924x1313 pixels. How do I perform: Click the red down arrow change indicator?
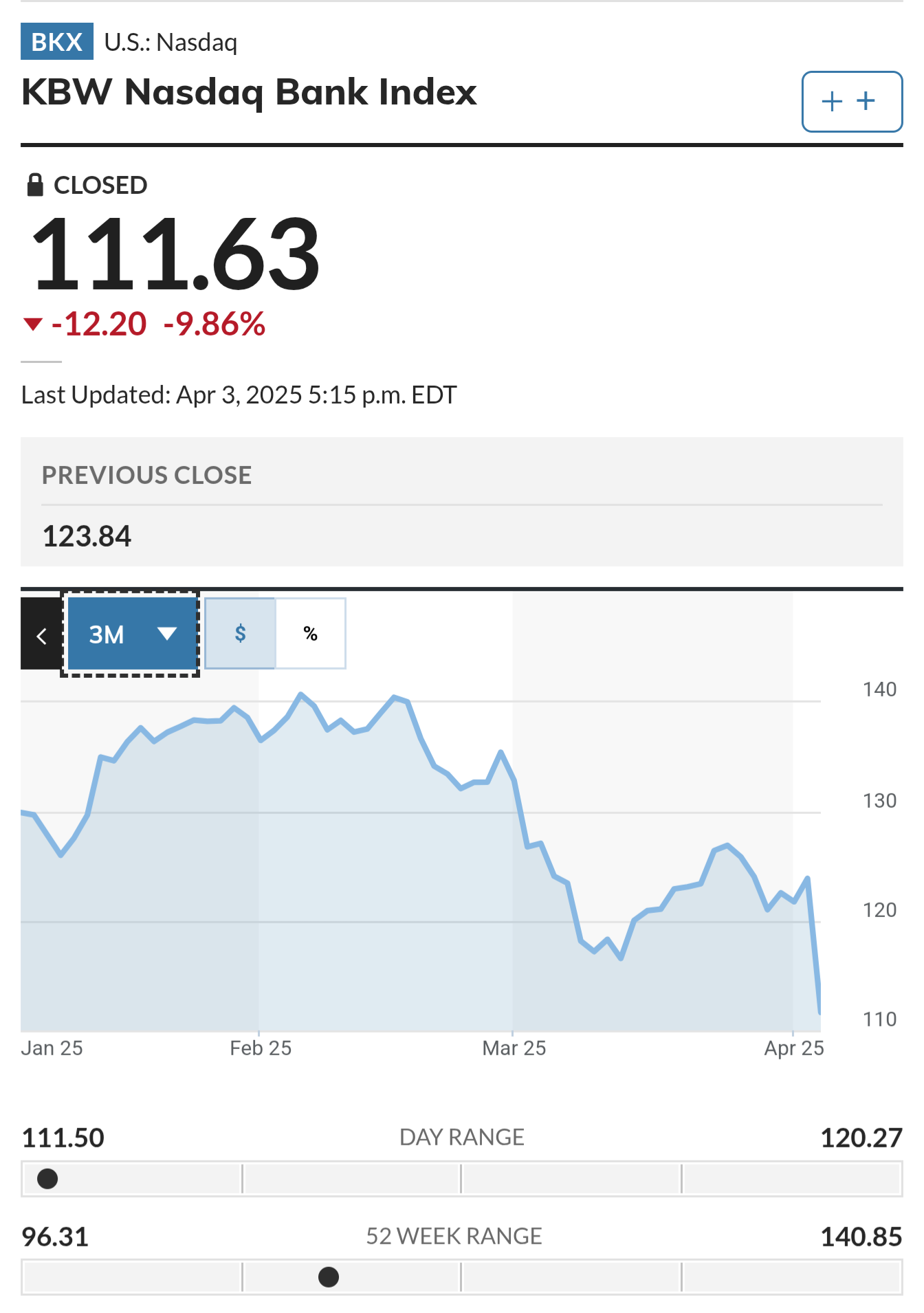click(x=33, y=324)
